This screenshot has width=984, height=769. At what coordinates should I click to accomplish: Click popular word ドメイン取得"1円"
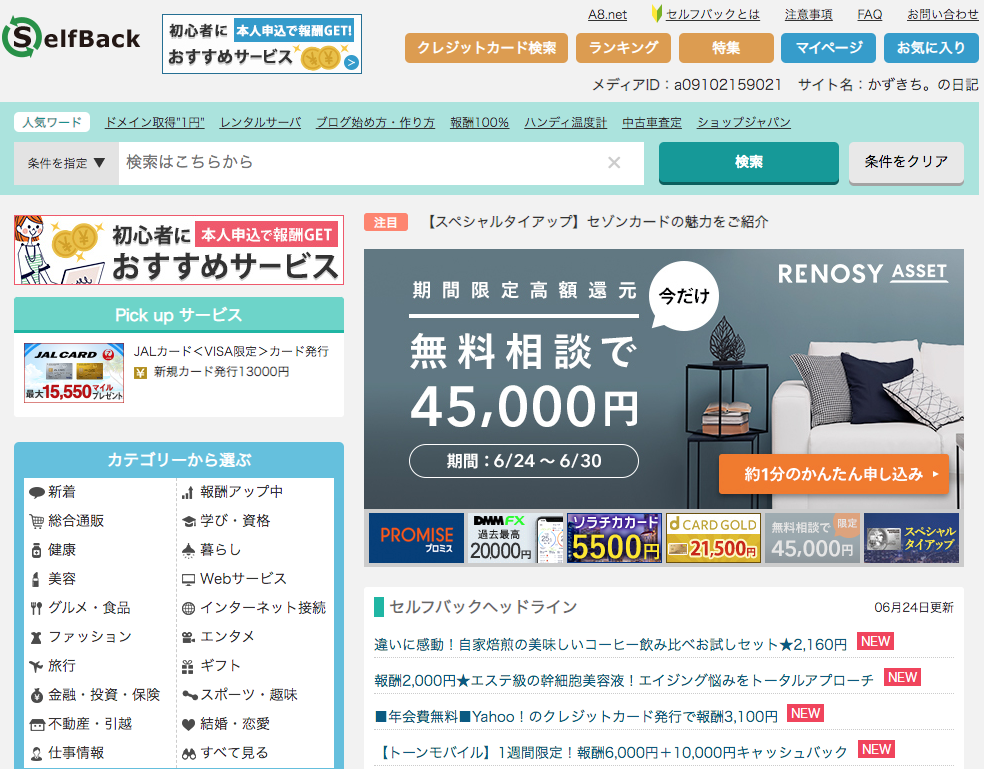tap(154, 122)
